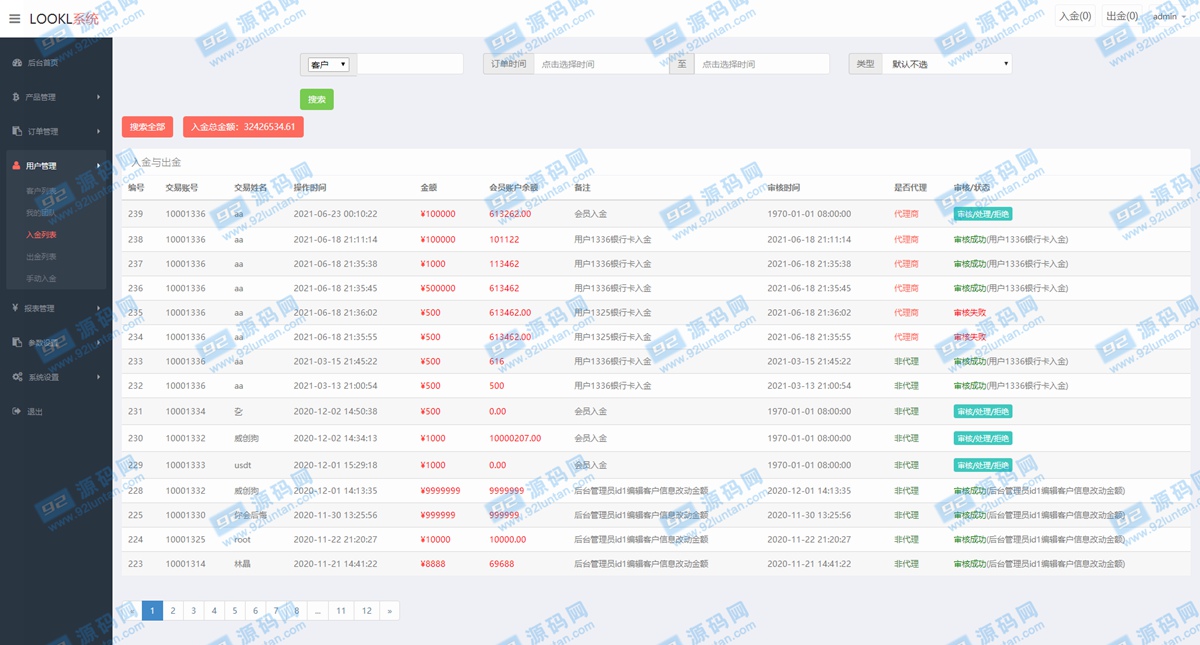
Task: Click current pagination page 1
Action: tap(152, 610)
